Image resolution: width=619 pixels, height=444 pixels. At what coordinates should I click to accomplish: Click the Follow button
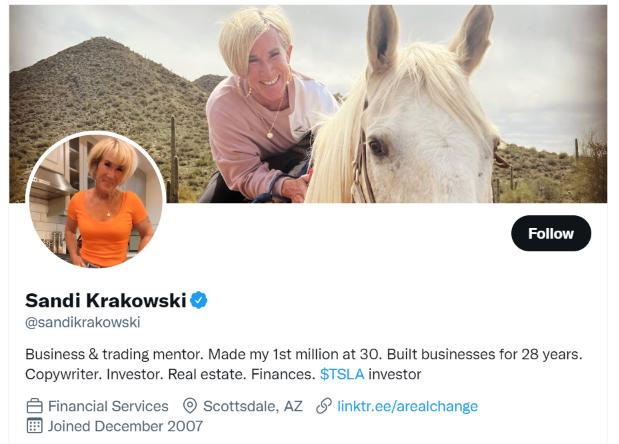[551, 233]
